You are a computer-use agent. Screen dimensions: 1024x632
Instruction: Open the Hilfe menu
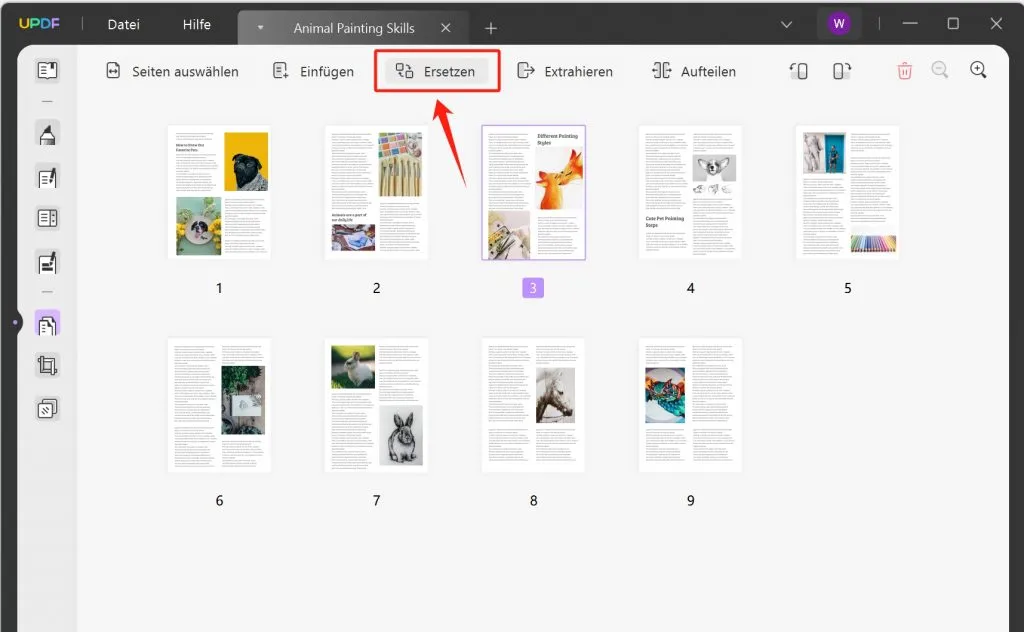click(x=196, y=24)
